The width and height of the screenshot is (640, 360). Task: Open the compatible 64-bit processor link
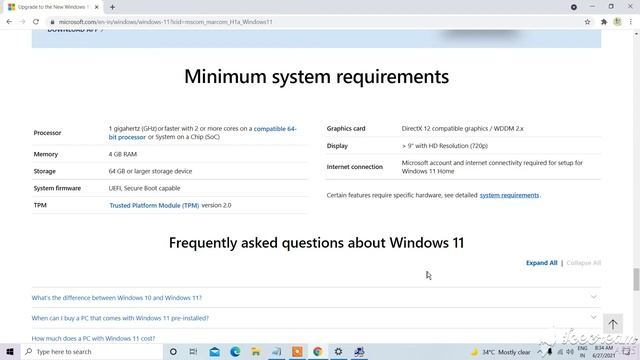pos(202,133)
